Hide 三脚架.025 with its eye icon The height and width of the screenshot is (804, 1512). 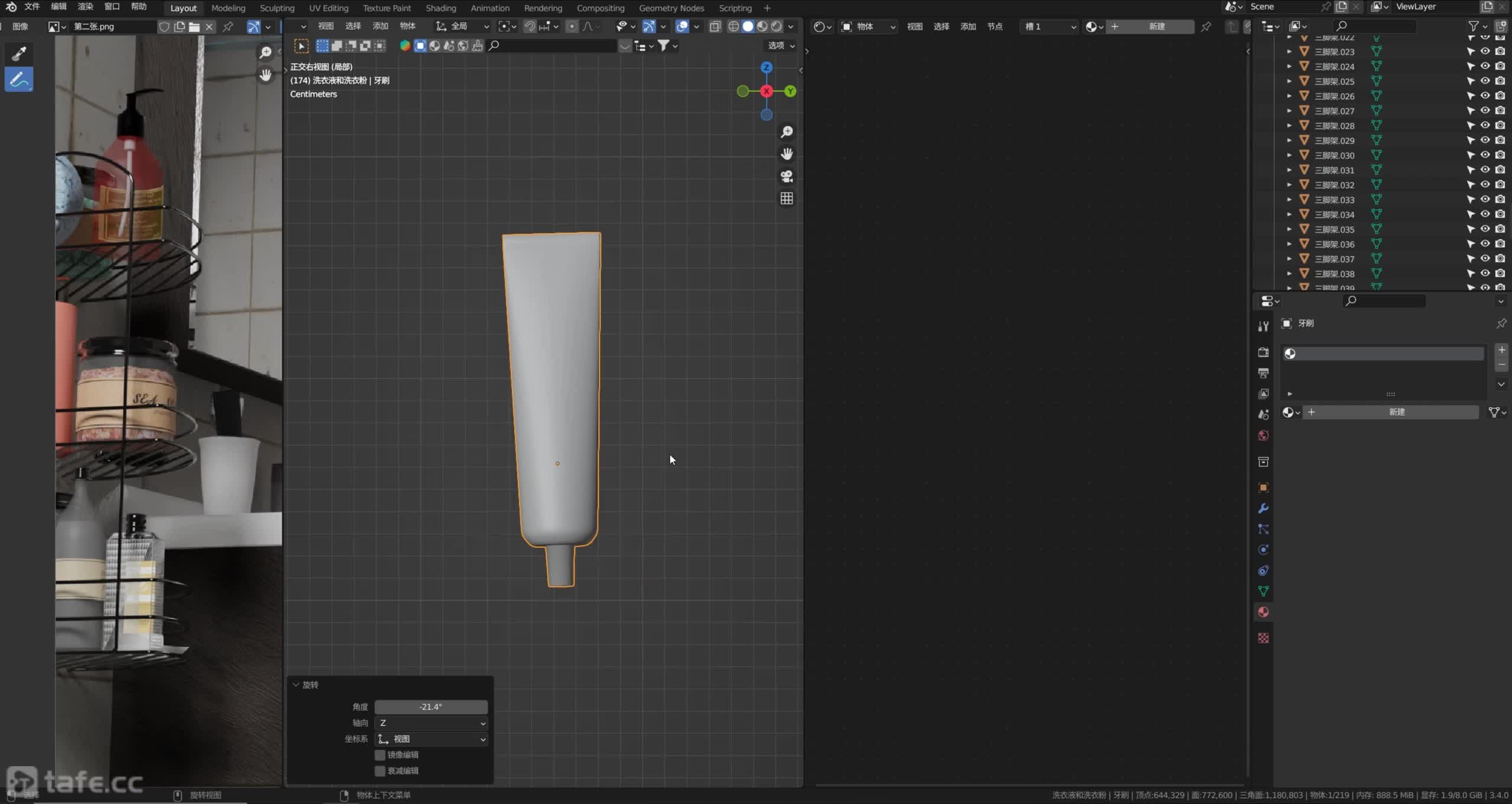tap(1485, 81)
